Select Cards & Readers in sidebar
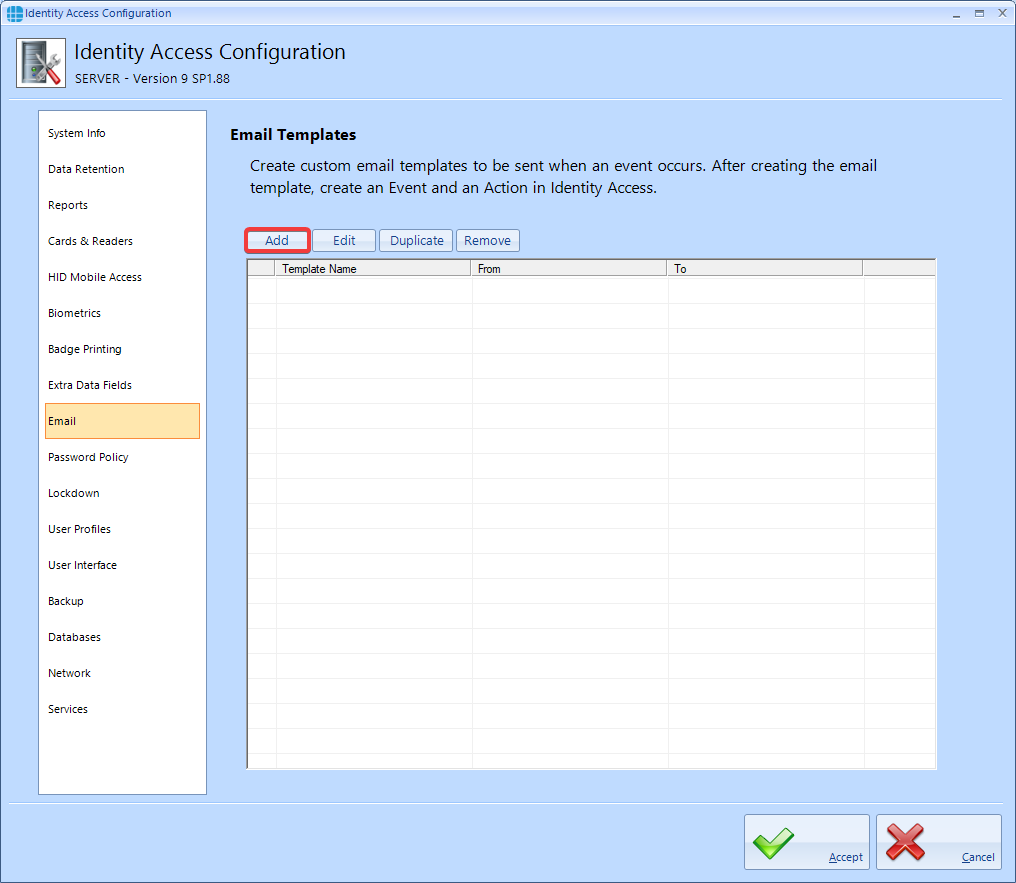The height and width of the screenshot is (883, 1016). [122, 241]
